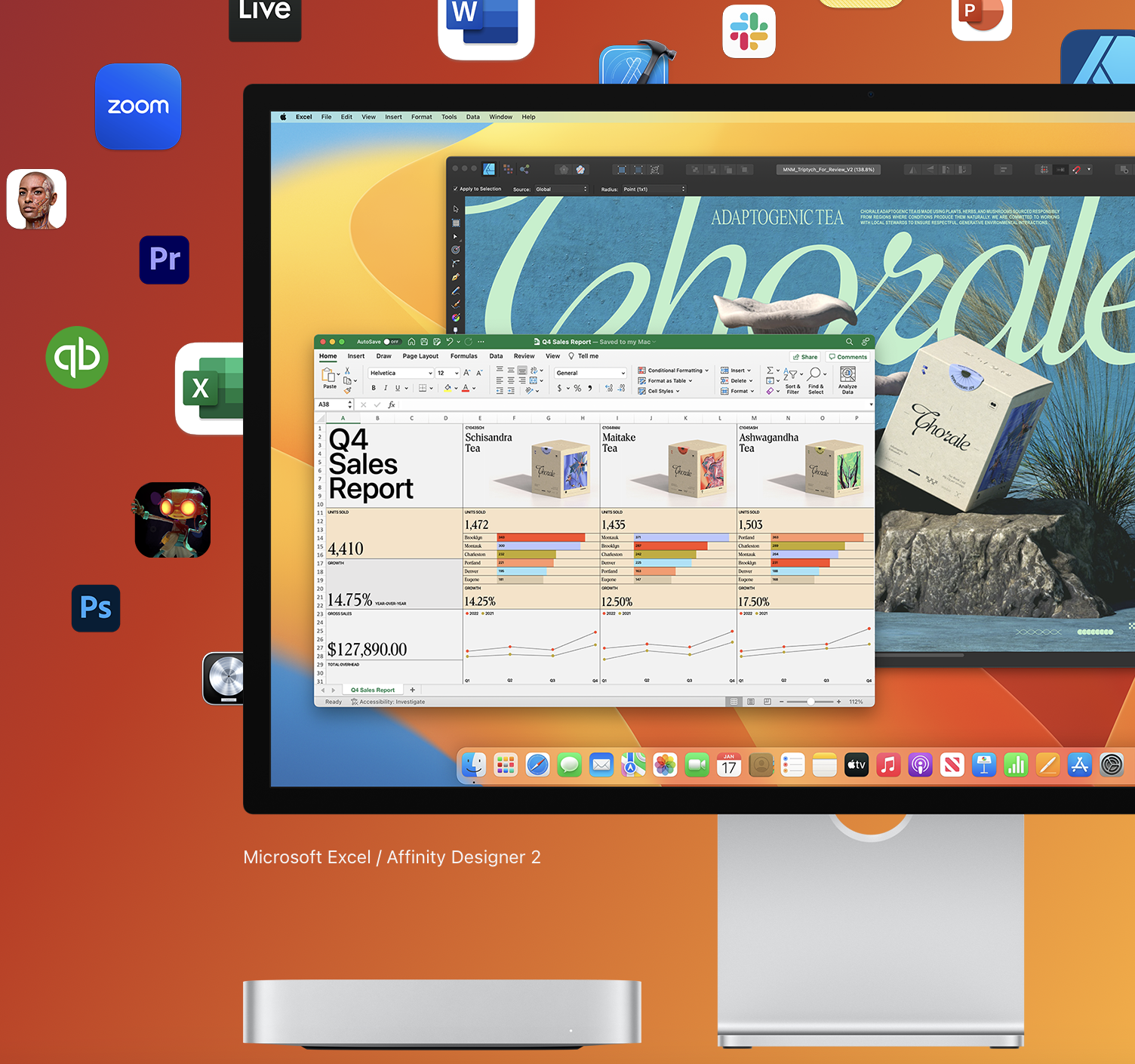The width and height of the screenshot is (1135, 1064).
Task: Open the Slack app icon
Action: 749,31
